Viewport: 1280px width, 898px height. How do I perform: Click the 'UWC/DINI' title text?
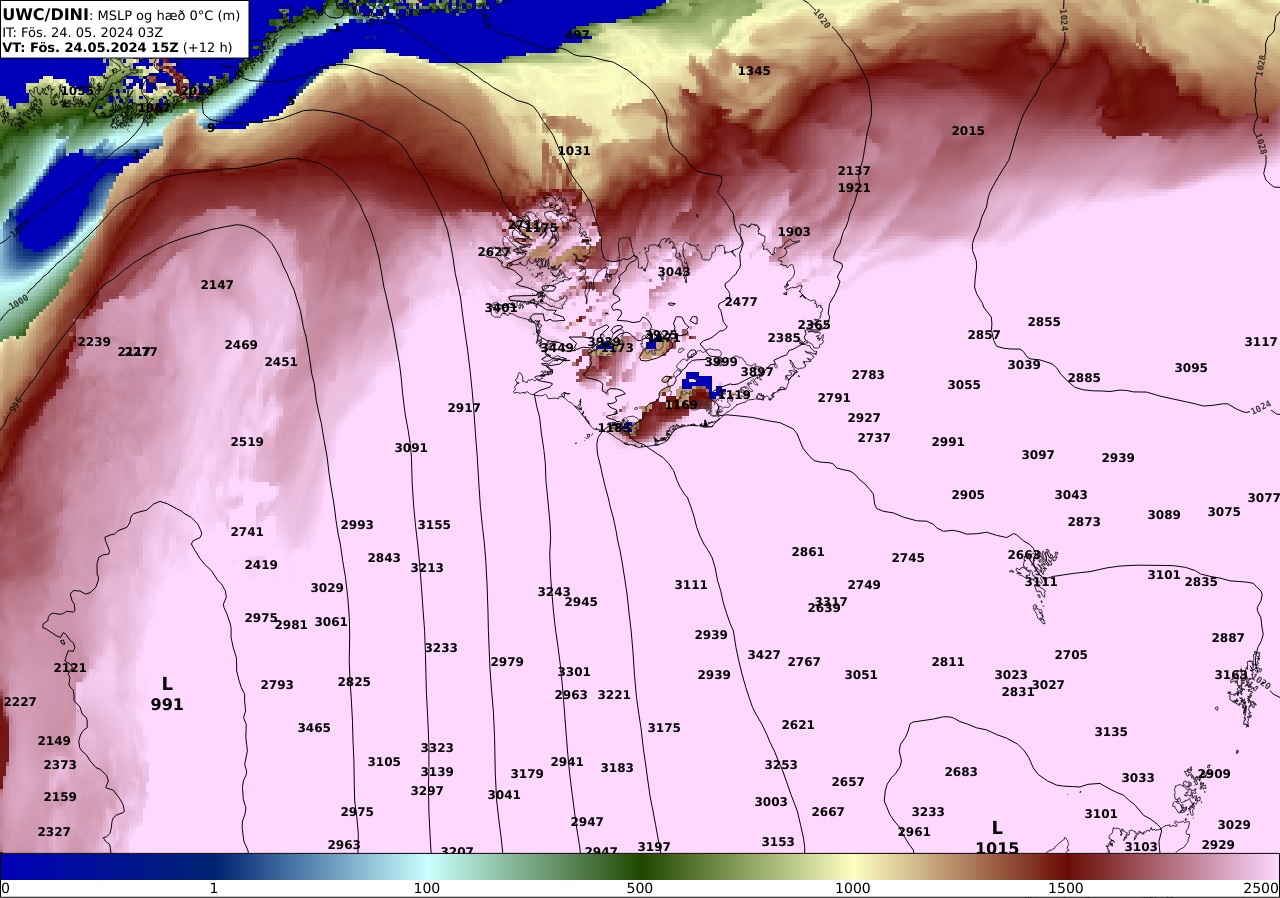point(46,14)
